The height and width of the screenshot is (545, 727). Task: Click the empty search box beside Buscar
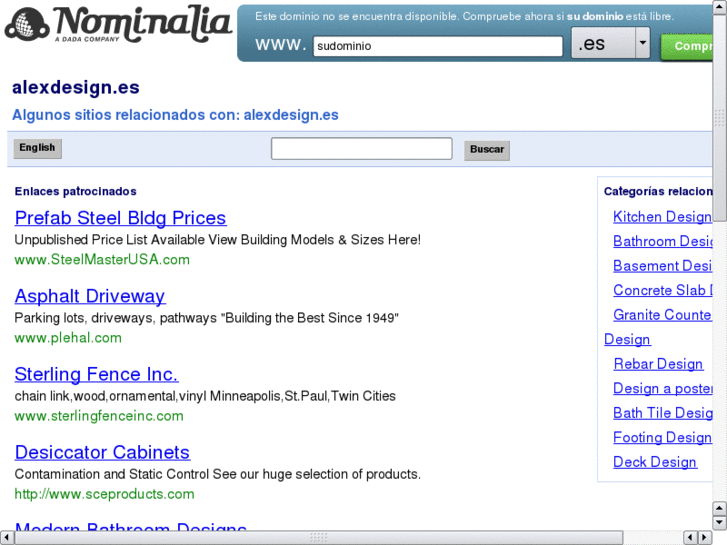362,148
